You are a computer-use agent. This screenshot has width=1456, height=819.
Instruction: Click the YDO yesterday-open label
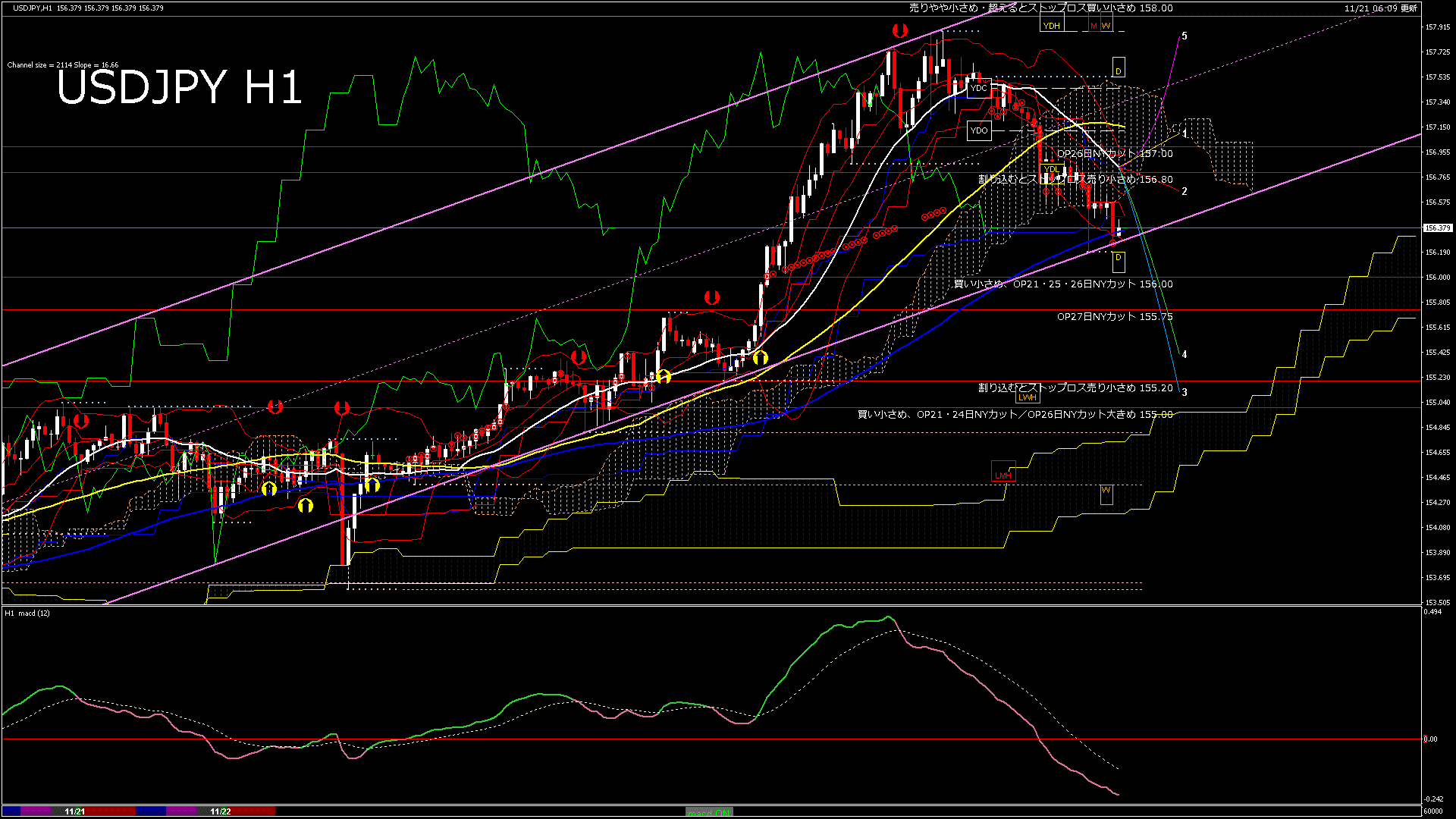point(979,130)
